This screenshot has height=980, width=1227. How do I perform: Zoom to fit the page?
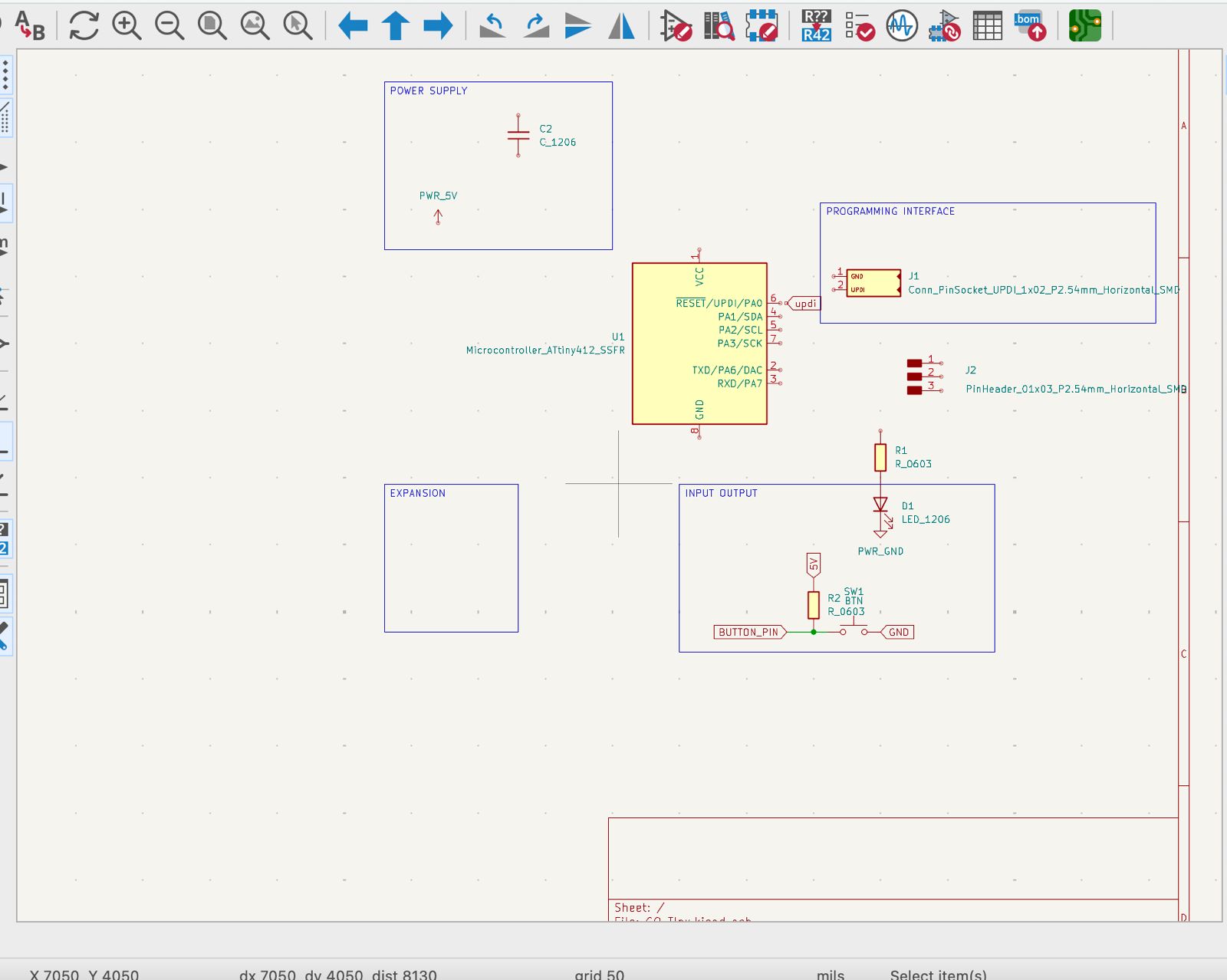212,25
